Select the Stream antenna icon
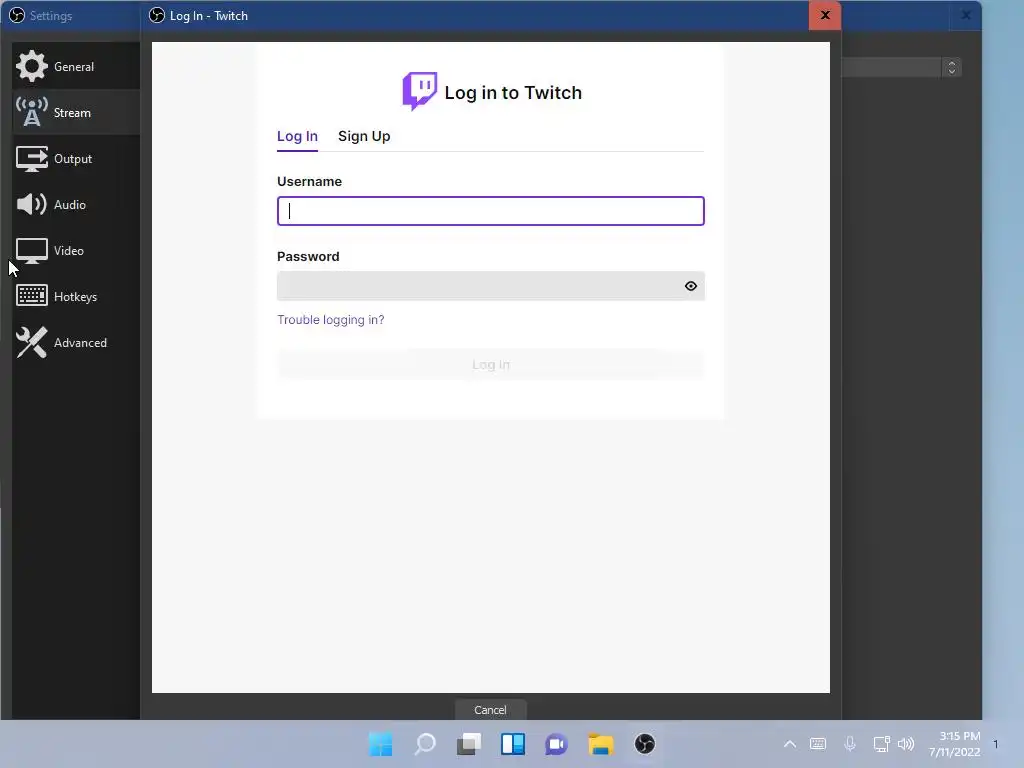The height and width of the screenshot is (768, 1024). 31,112
